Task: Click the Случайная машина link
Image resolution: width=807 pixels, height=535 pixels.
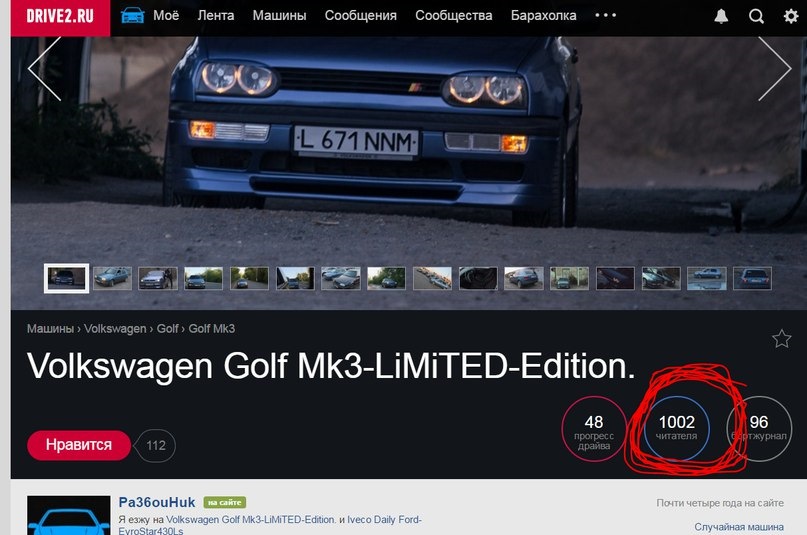Action: [739, 527]
